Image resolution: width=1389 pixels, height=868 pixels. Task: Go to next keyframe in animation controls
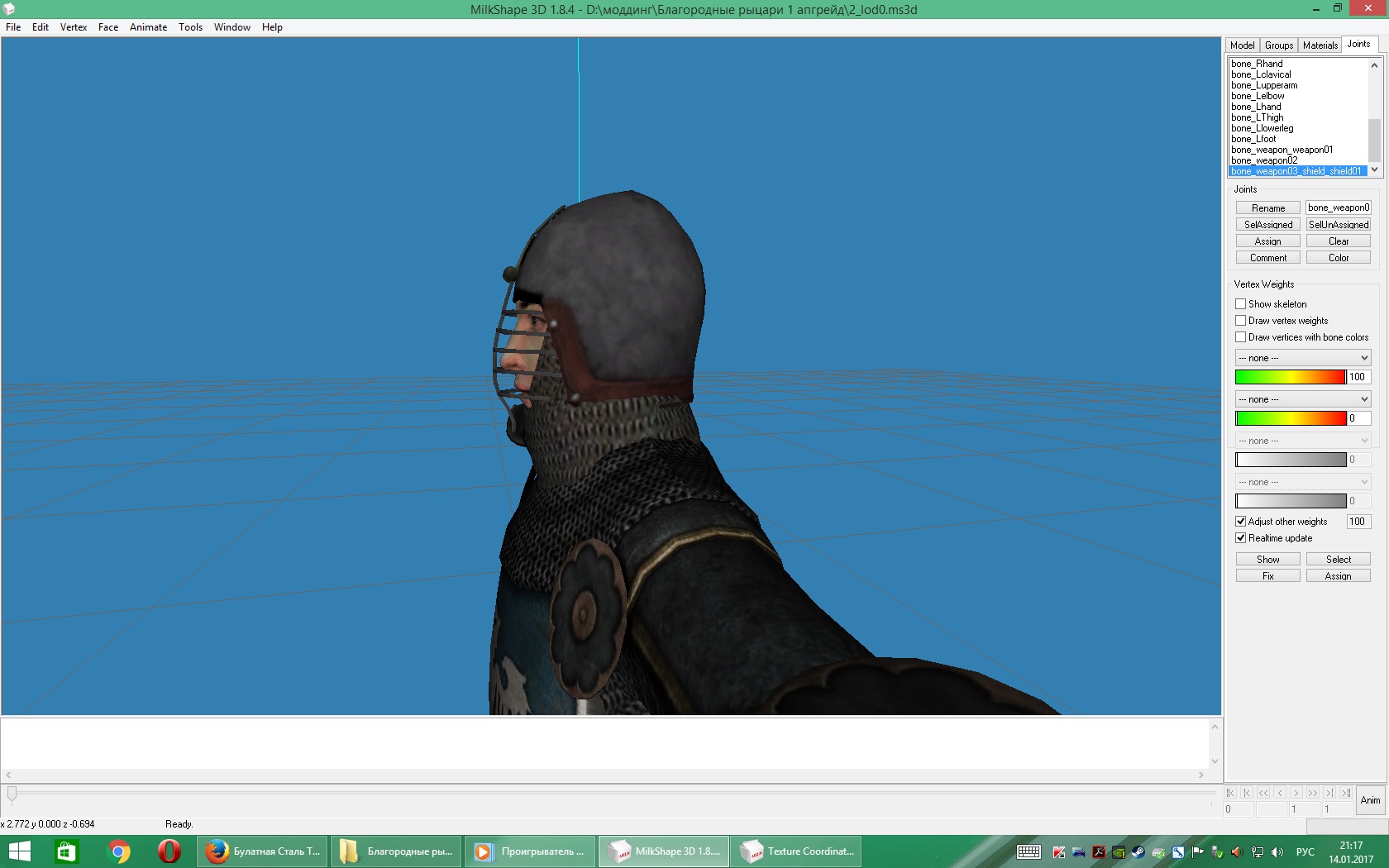click(1329, 793)
